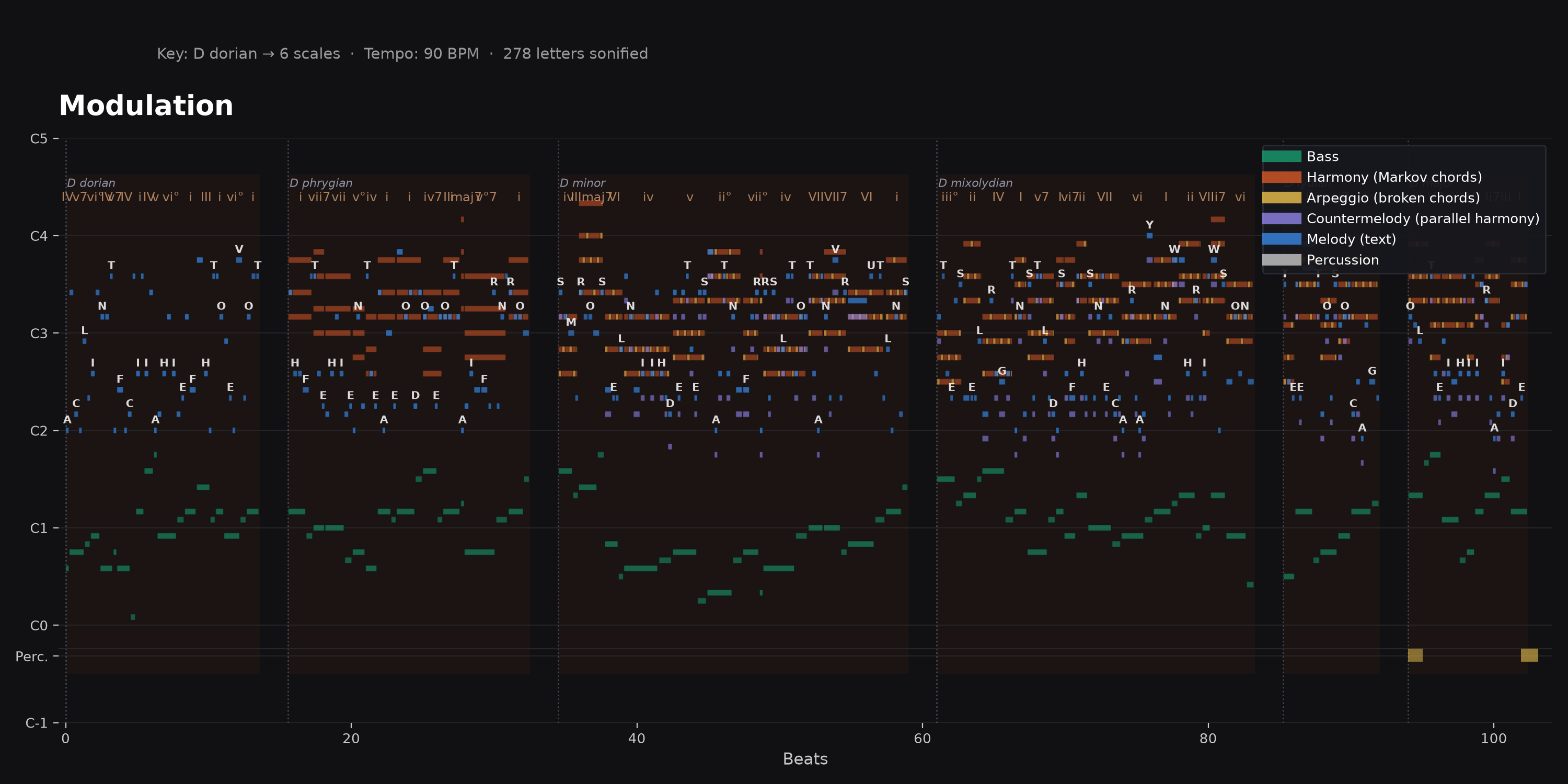Click beat 40 tick label
The height and width of the screenshot is (784, 1568).
(x=637, y=739)
